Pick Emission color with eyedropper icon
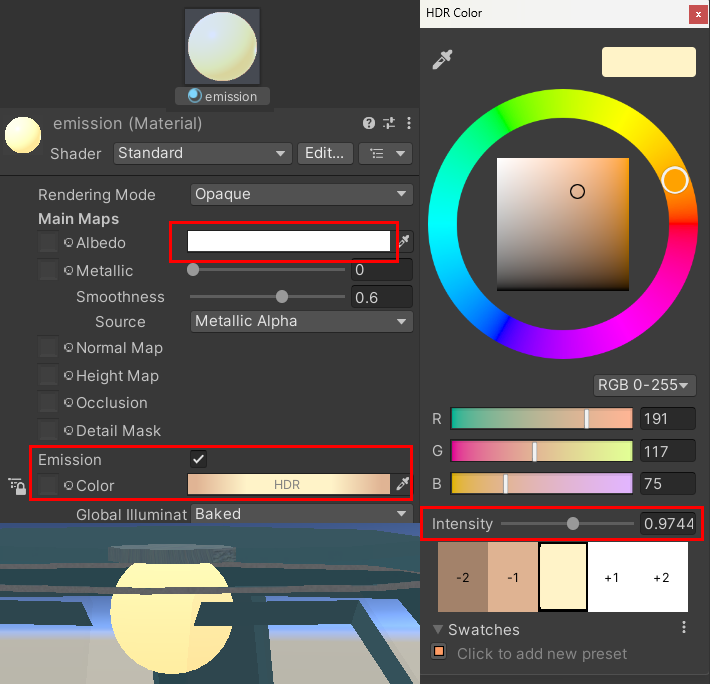The width and height of the screenshot is (710, 684). coord(404,485)
